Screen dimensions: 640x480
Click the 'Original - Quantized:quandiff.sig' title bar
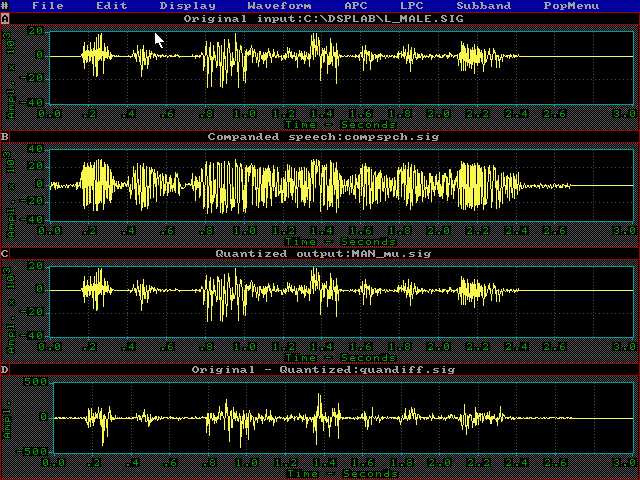click(324, 370)
